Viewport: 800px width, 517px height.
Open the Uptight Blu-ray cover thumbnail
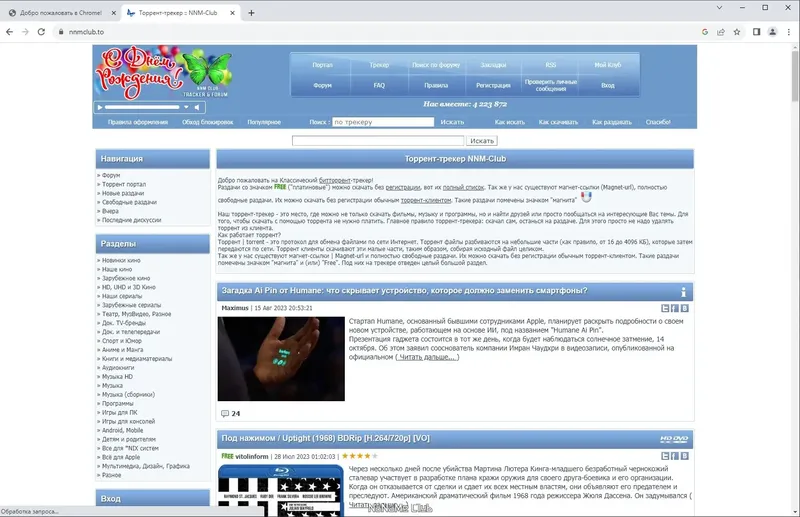click(x=281, y=490)
